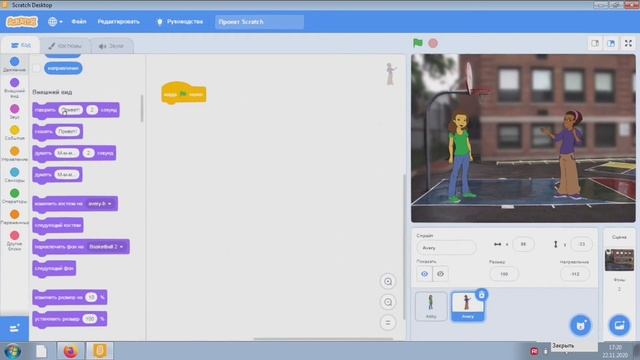The height and width of the screenshot is (360, 640).
Task: Click the sprite Направление field
Action: coord(575,274)
